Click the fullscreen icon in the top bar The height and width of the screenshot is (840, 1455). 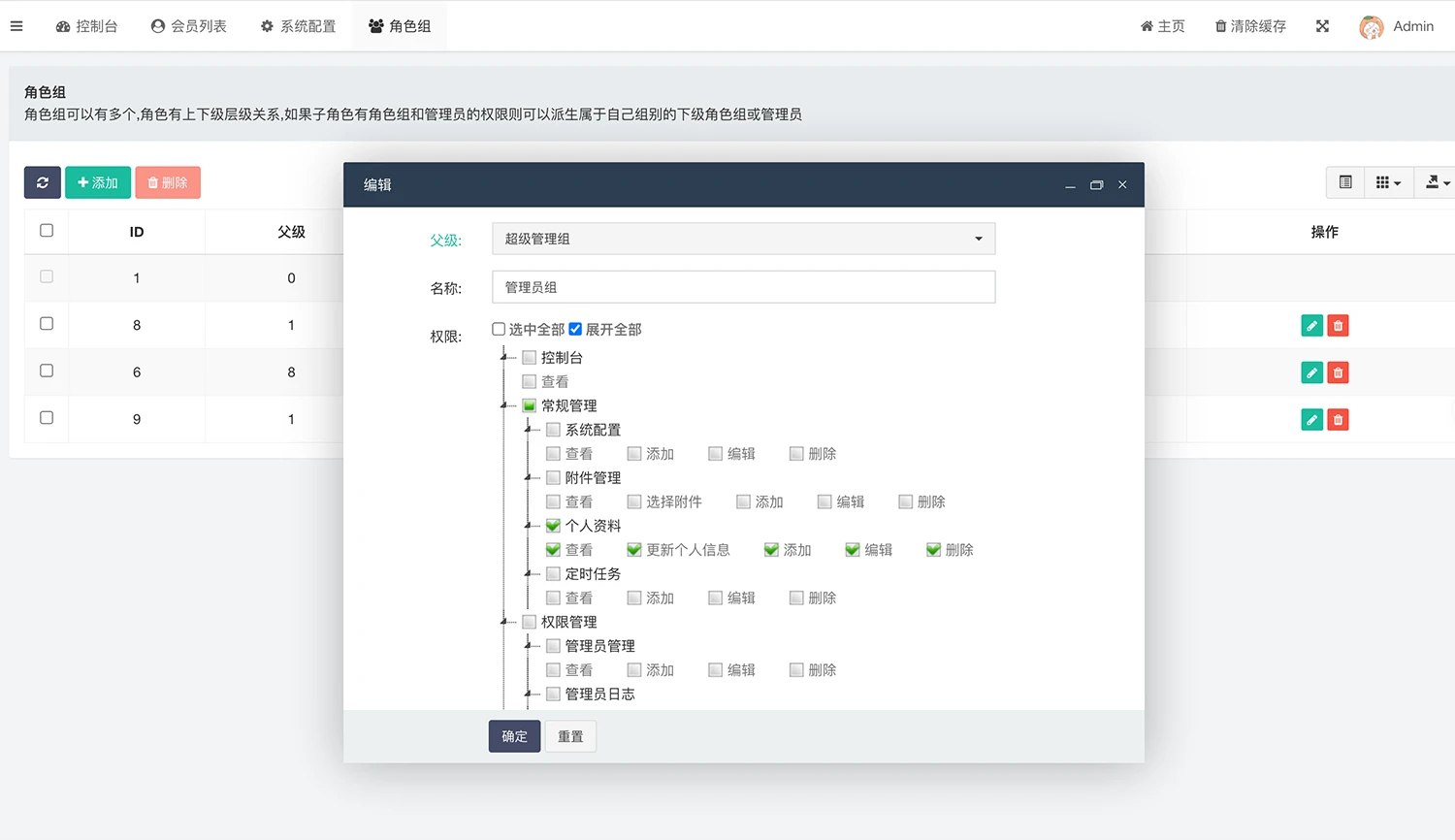click(1322, 26)
